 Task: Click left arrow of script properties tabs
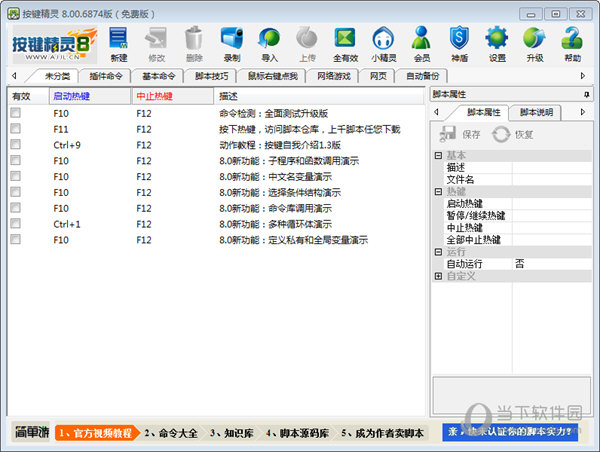coord(436,112)
